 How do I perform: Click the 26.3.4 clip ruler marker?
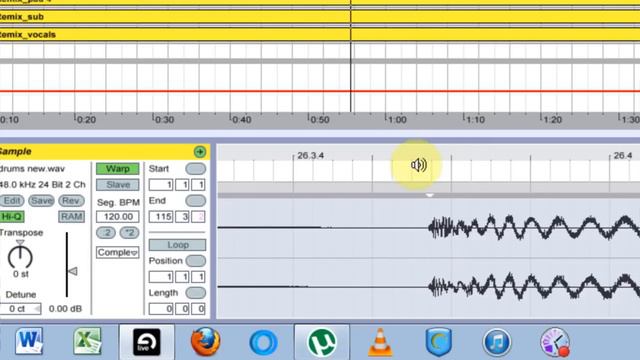[x=310, y=156]
